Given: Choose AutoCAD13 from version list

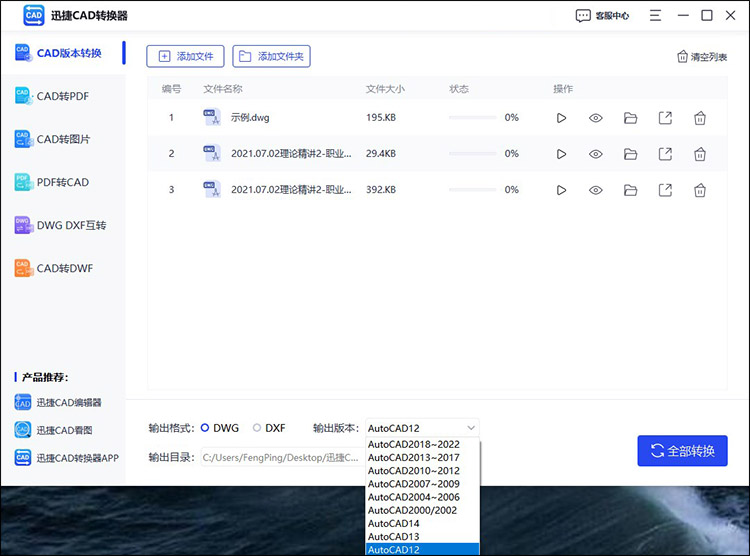Looking at the screenshot, I should point(422,536).
